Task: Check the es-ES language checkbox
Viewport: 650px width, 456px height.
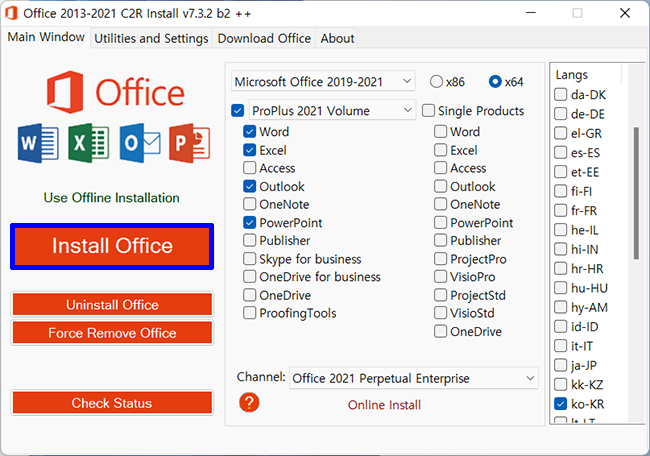Action: point(560,153)
